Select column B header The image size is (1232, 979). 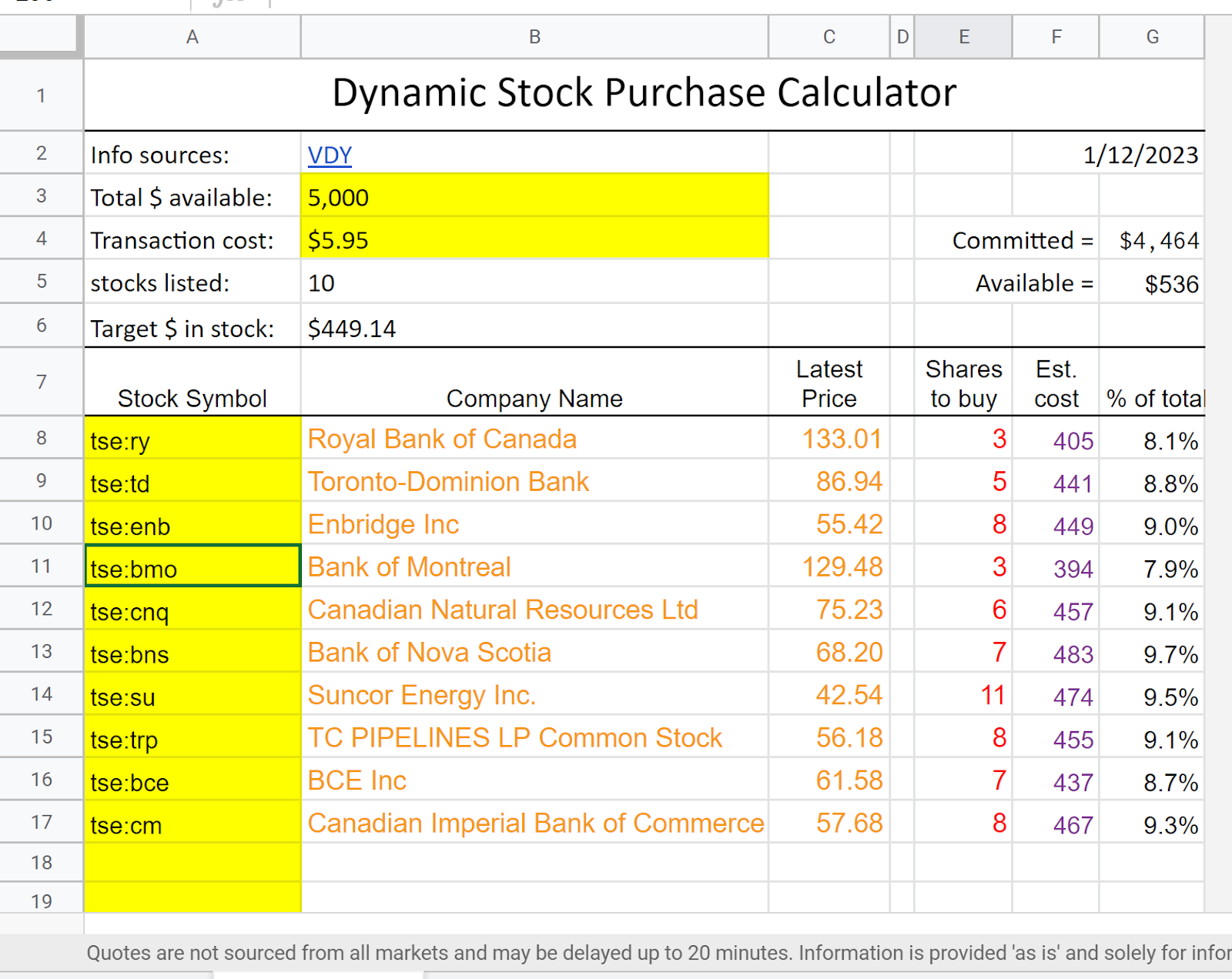click(534, 37)
